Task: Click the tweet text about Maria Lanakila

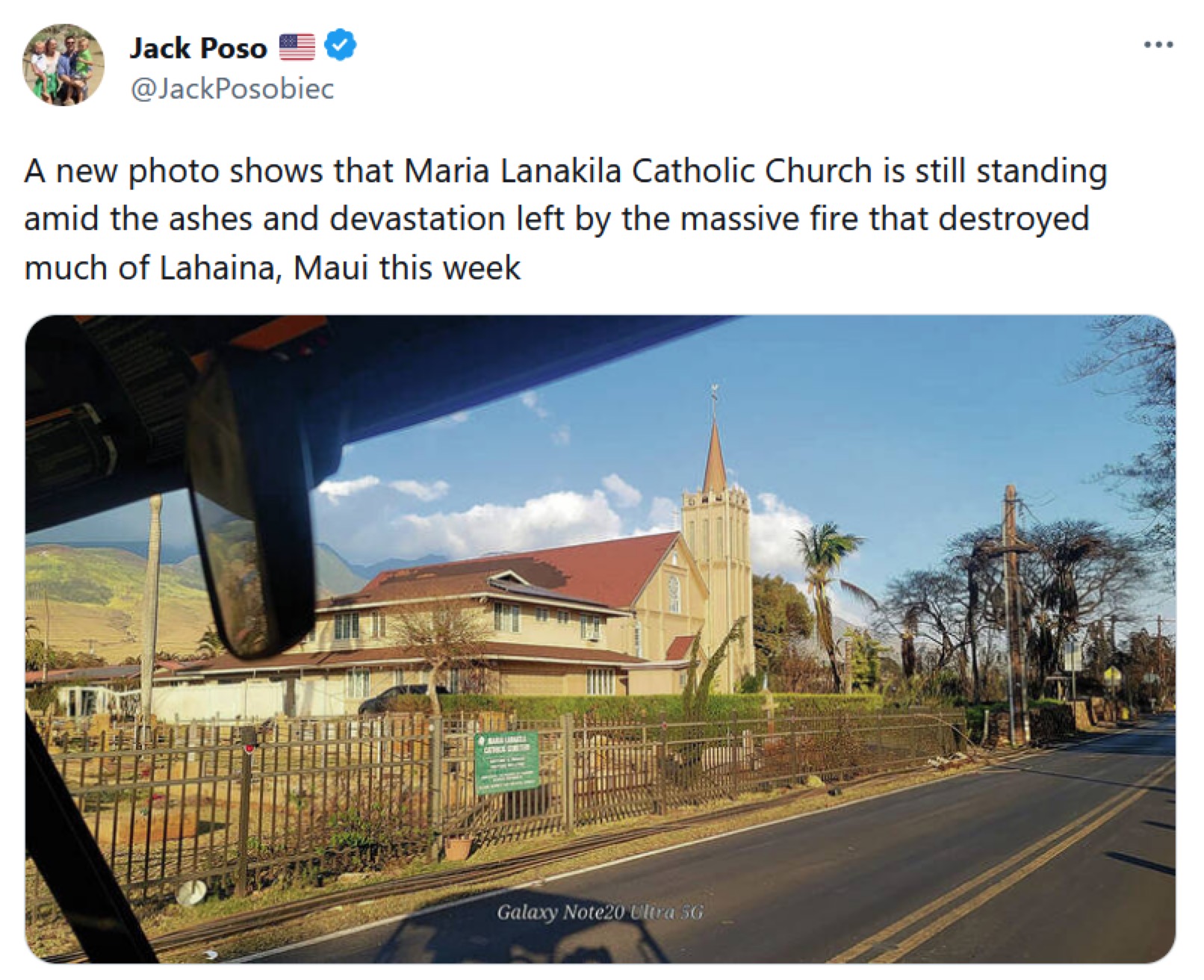Action: point(565,219)
